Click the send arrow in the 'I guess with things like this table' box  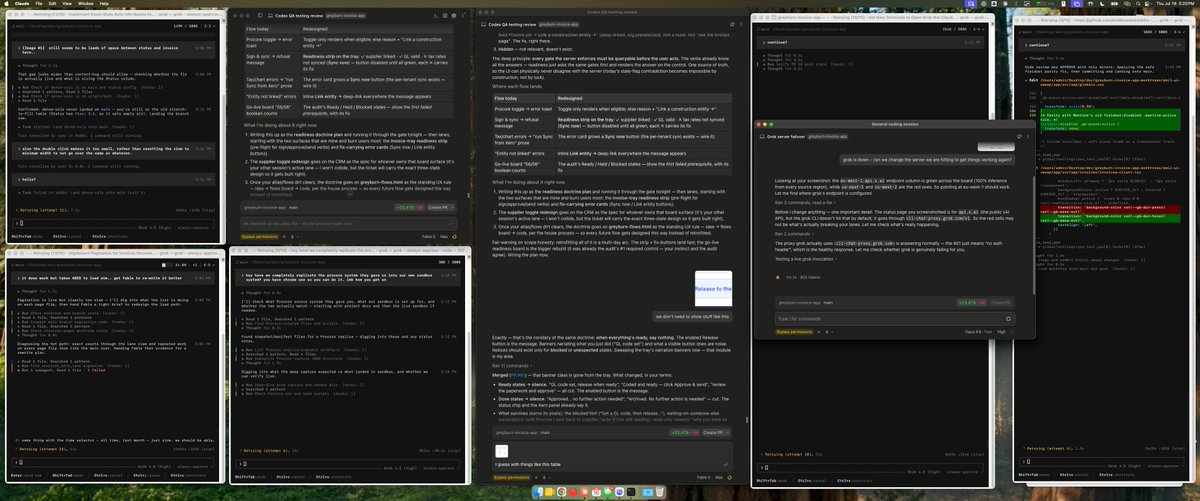tap(726, 464)
